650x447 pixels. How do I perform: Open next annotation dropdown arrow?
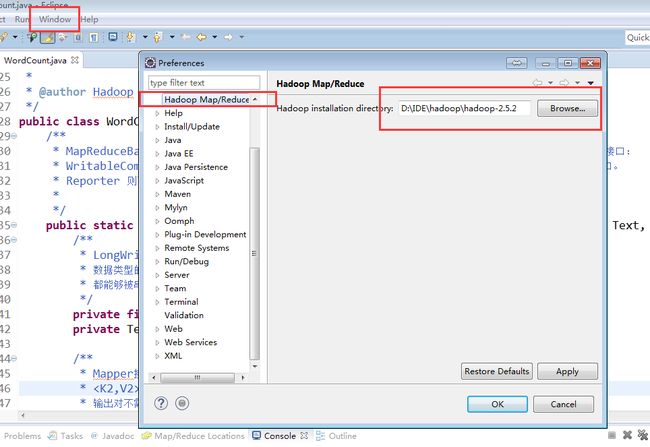145,37
